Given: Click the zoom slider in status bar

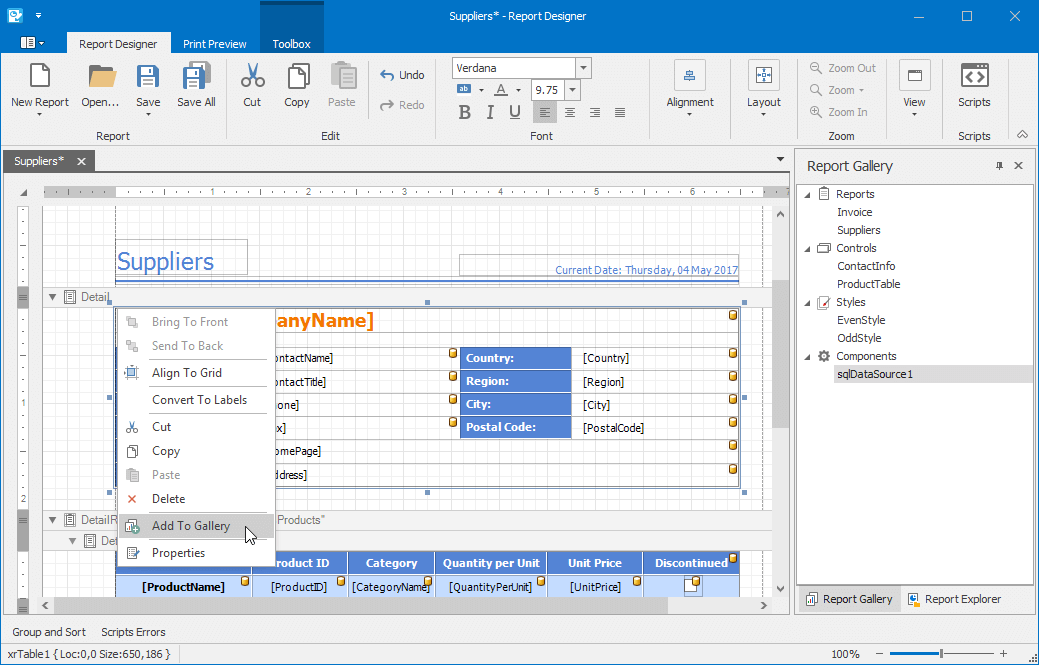Looking at the screenshot, I should (940, 654).
